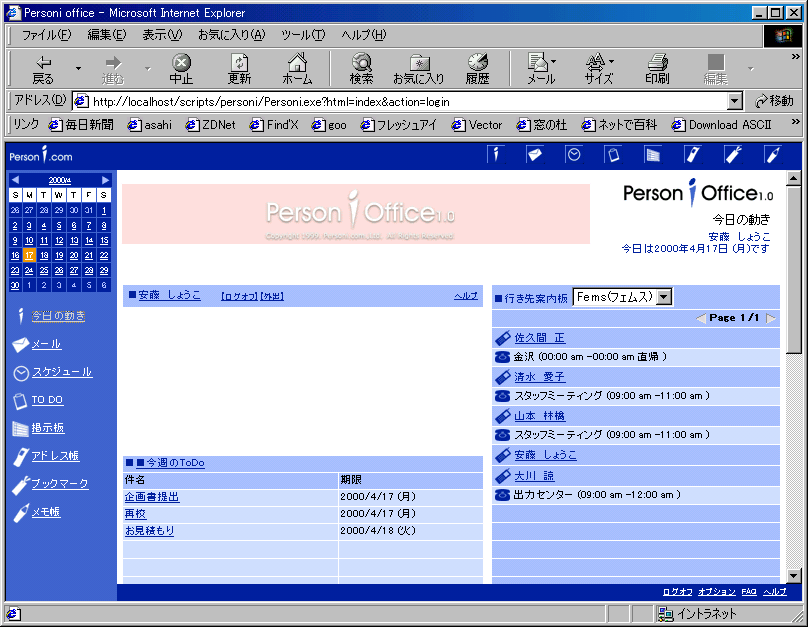Image resolution: width=808 pixels, height=627 pixels.
Task: Open メール in the sidebar
Action: point(46,344)
